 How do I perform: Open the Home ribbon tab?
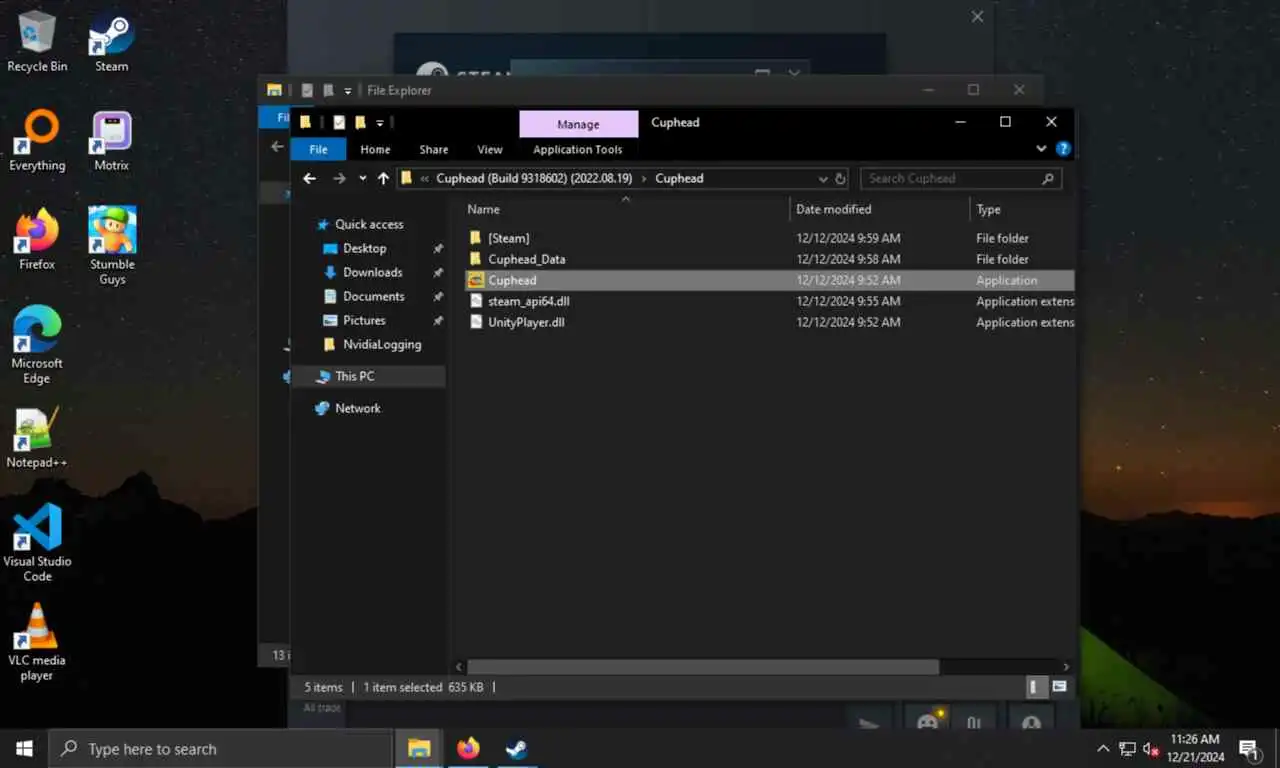click(x=375, y=149)
